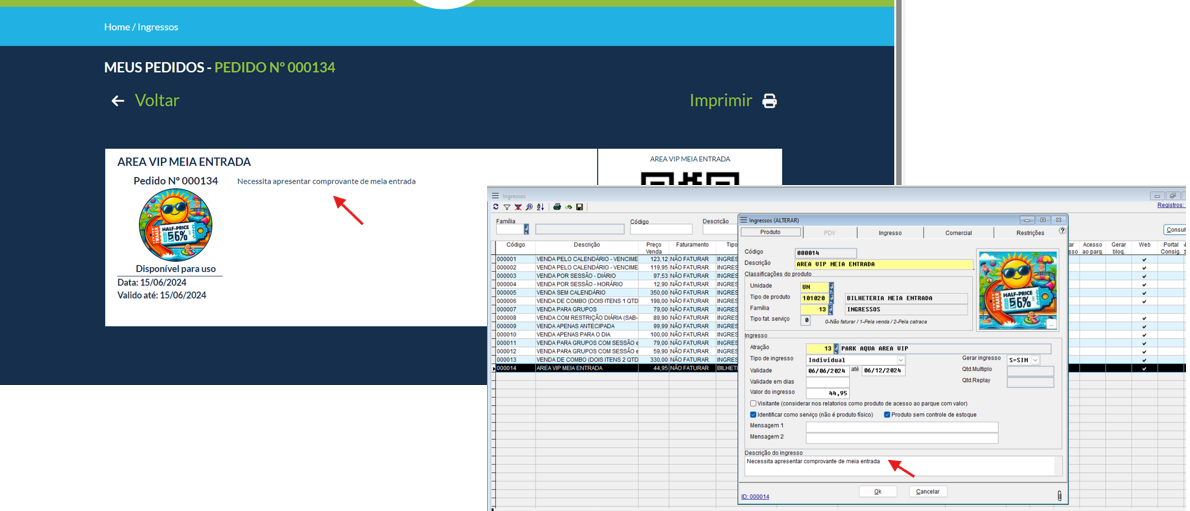The height and width of the screenshot is (511, 1190).
Task: Open the Ingressos window hamburger menu
Action: pos(495,196)
